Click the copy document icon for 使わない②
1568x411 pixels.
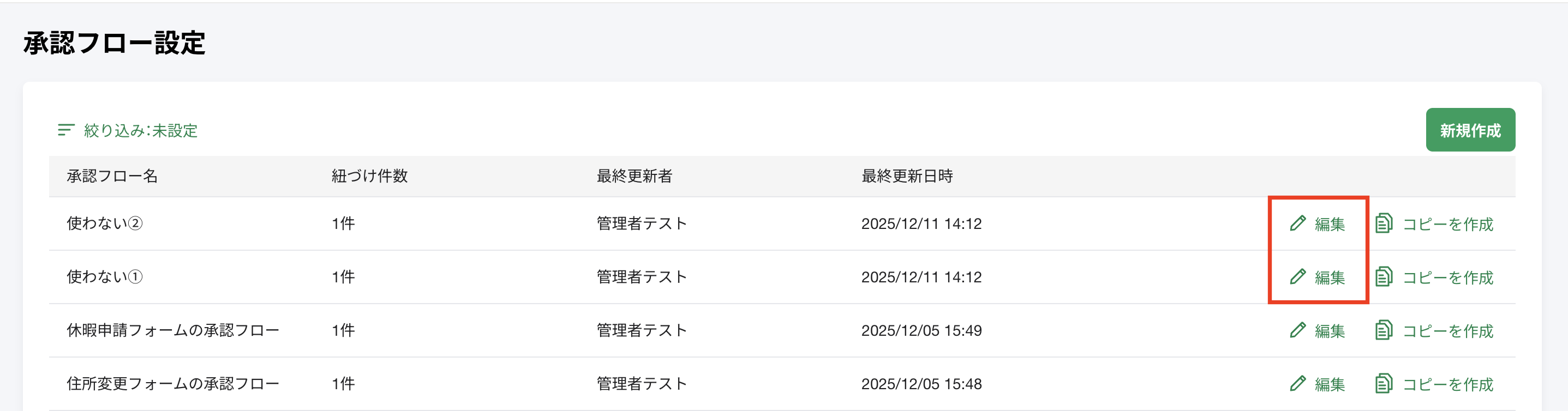pyautogui.click(x=1384, y=223)
